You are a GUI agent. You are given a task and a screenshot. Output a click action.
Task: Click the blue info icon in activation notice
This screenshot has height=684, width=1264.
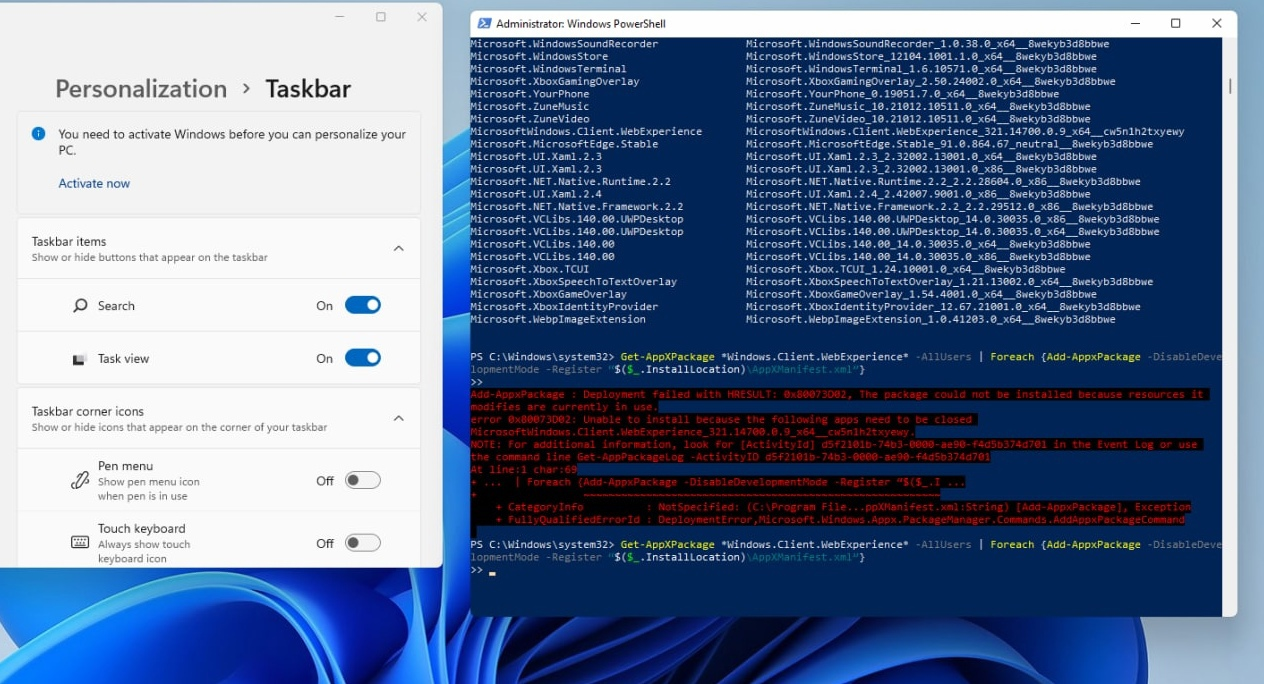coord(38,133)
